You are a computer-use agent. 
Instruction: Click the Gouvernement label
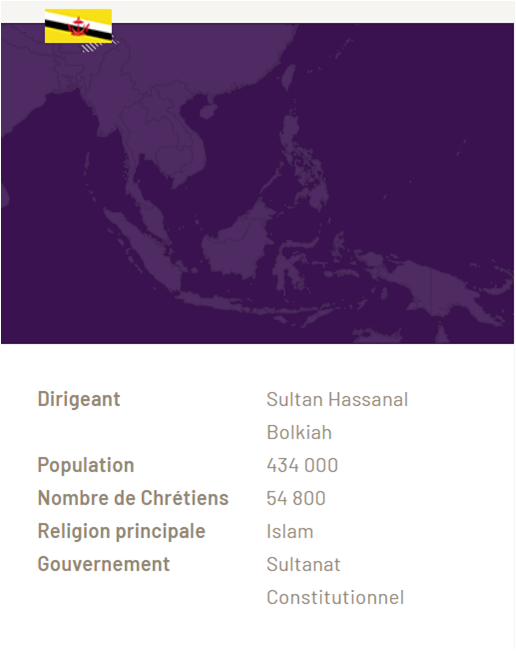(x=103, y=564)
